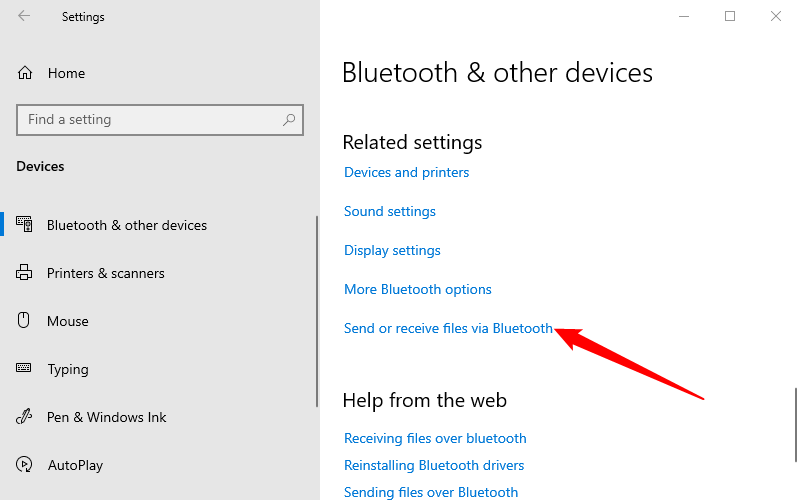Click the Bluetooth & other devices icon
The width and height of the screenshot is (800, 500).
point(25,225)
